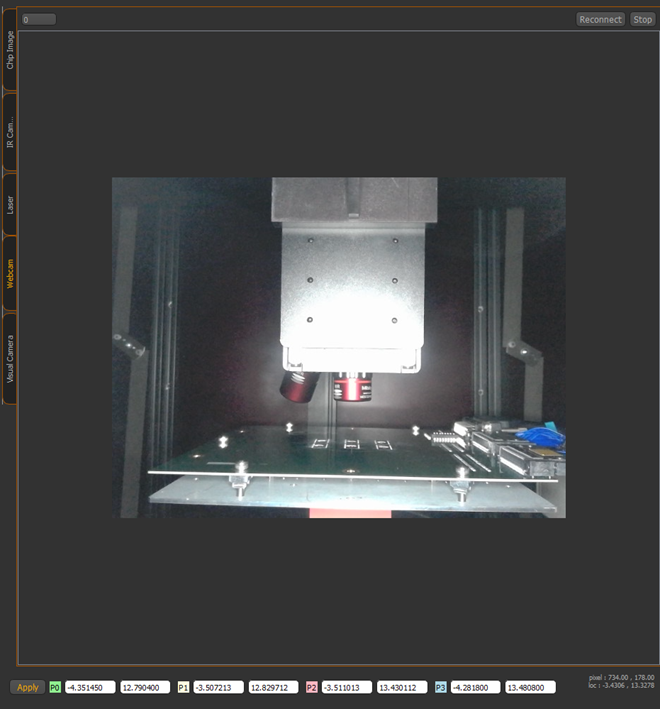Edit the P3 Y value 13.480800
The image size is (660, 709).
[530, 687]
